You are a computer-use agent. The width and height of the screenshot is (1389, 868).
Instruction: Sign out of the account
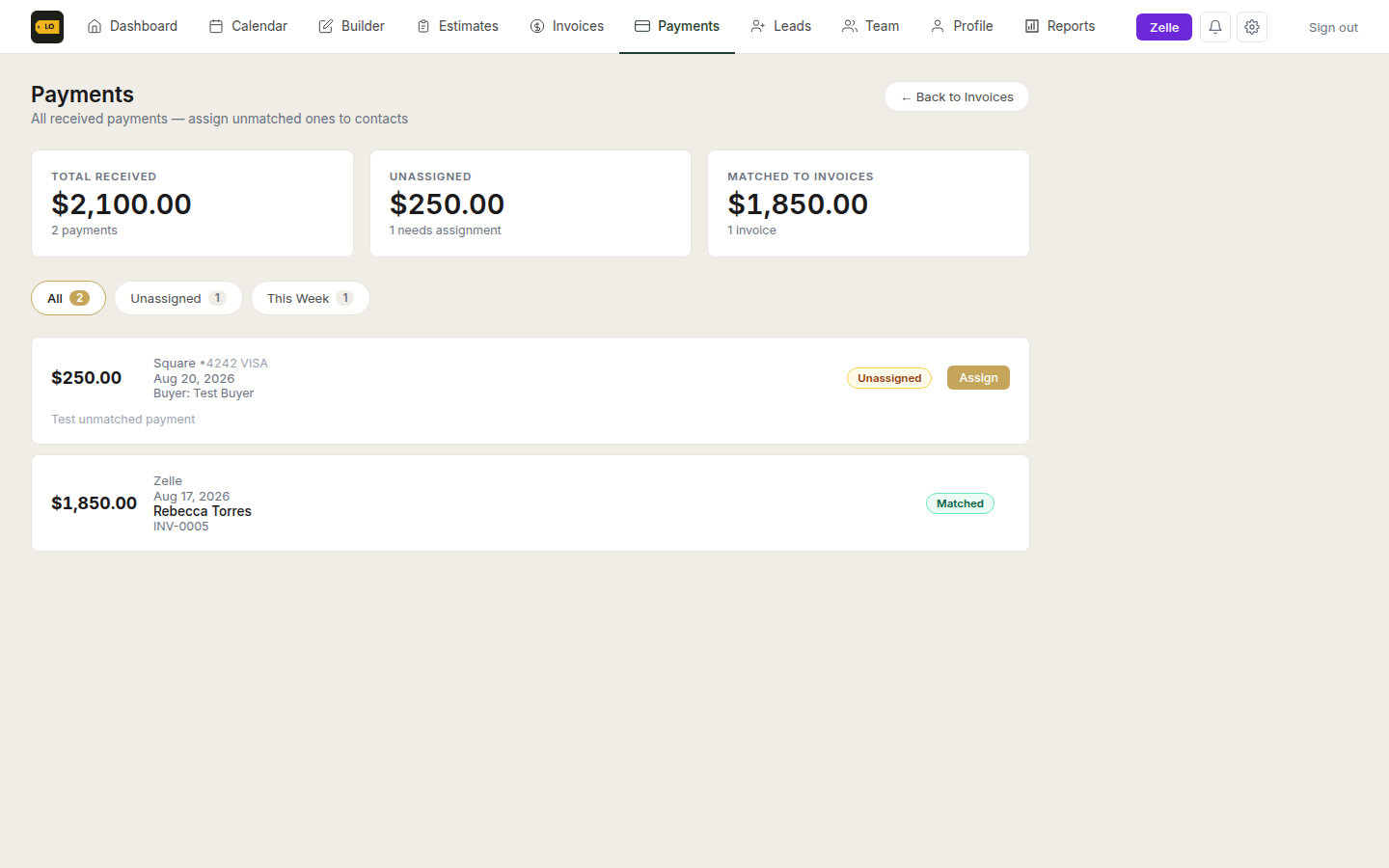click(x=1333, y=27)
